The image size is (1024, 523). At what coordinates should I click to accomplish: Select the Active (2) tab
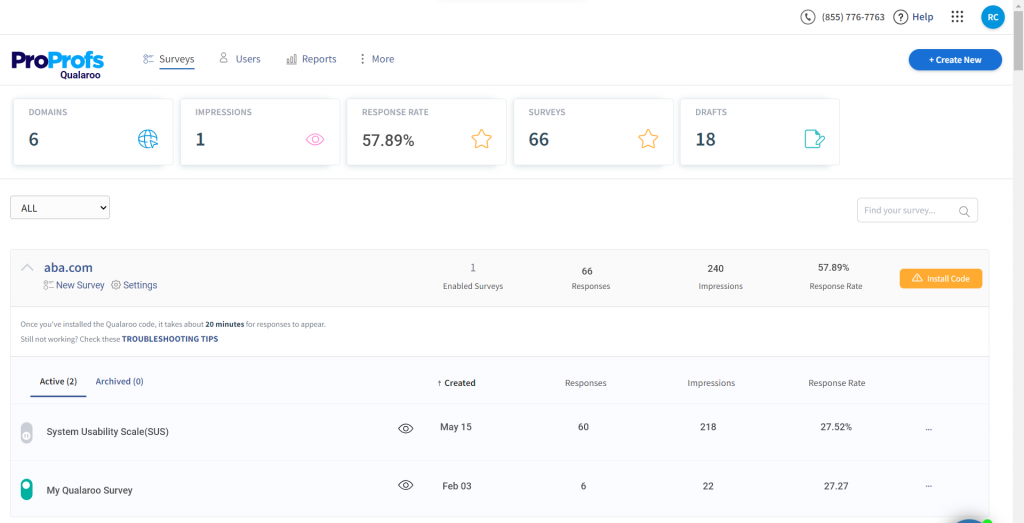[x=58, y=381]
